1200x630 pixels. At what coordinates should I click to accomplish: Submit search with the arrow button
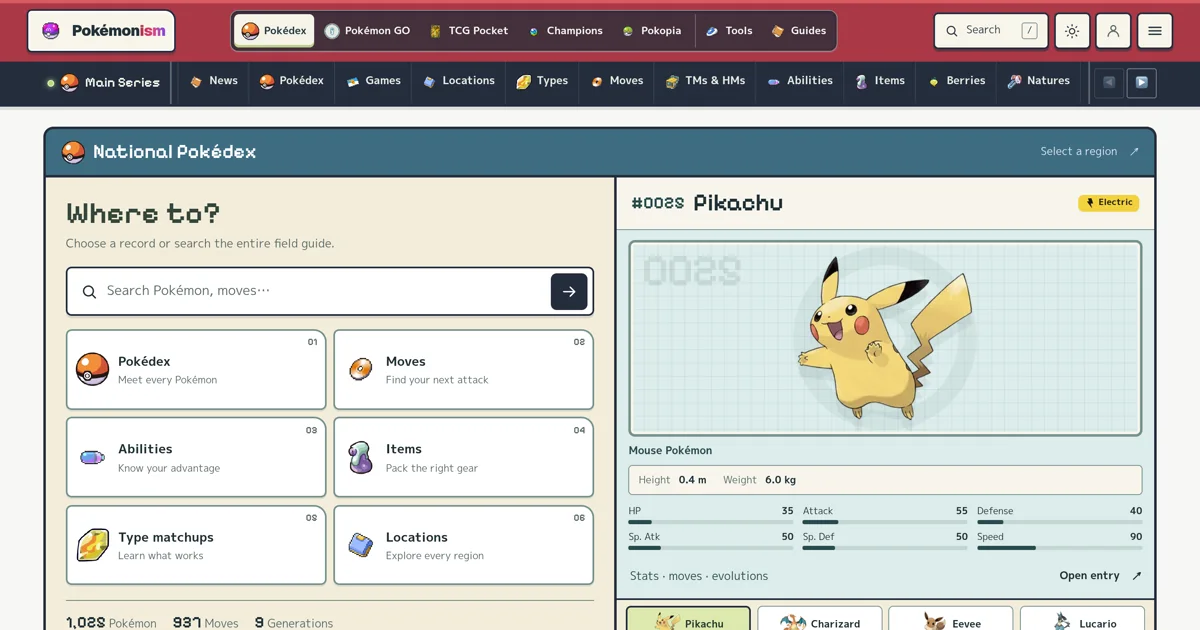pos(569,291)
